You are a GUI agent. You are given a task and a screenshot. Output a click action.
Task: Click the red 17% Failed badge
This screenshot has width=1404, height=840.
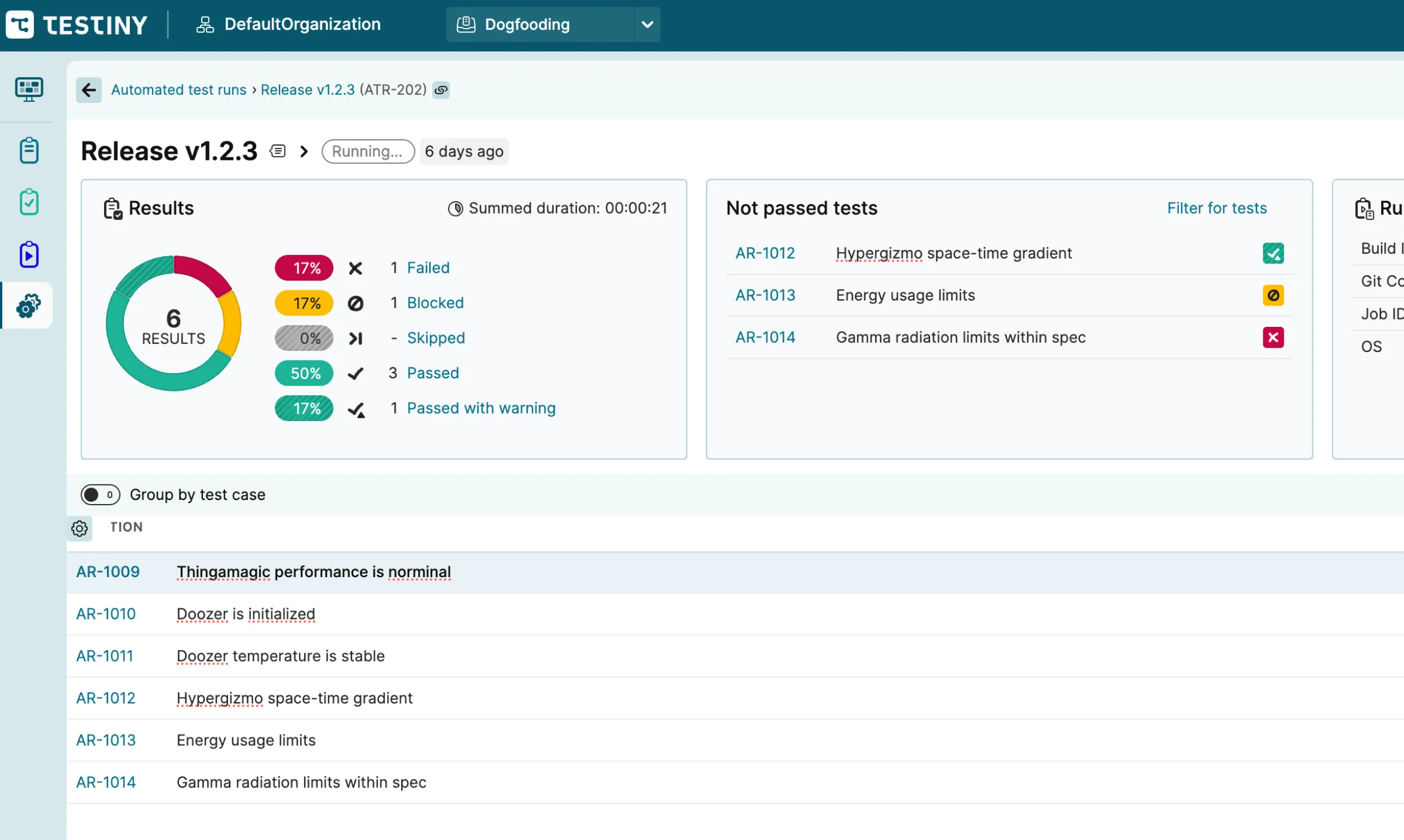coord(304,268)
